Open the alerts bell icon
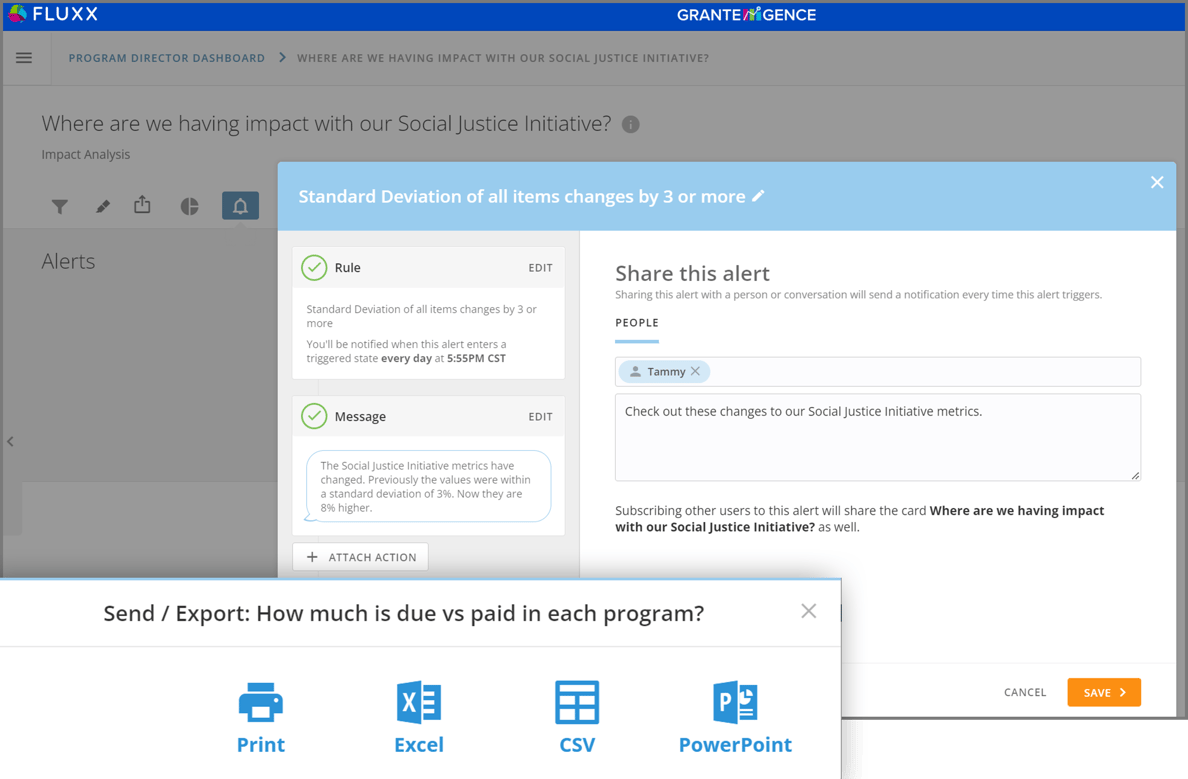The height and width of the screenshot is (779, 1188). [239, 205]
